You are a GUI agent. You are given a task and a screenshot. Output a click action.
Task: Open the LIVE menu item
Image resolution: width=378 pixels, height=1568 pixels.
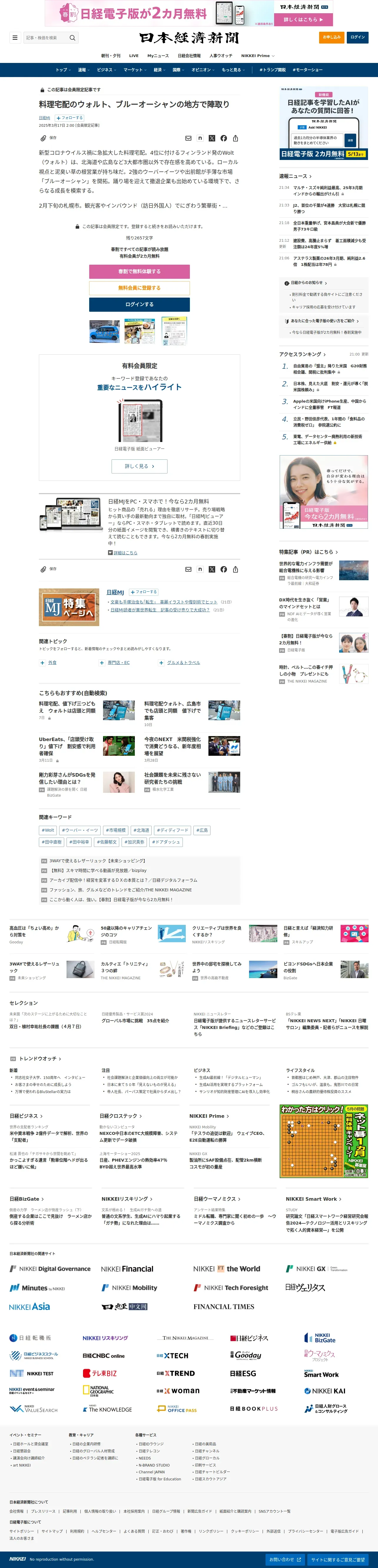tap(134, 55)
